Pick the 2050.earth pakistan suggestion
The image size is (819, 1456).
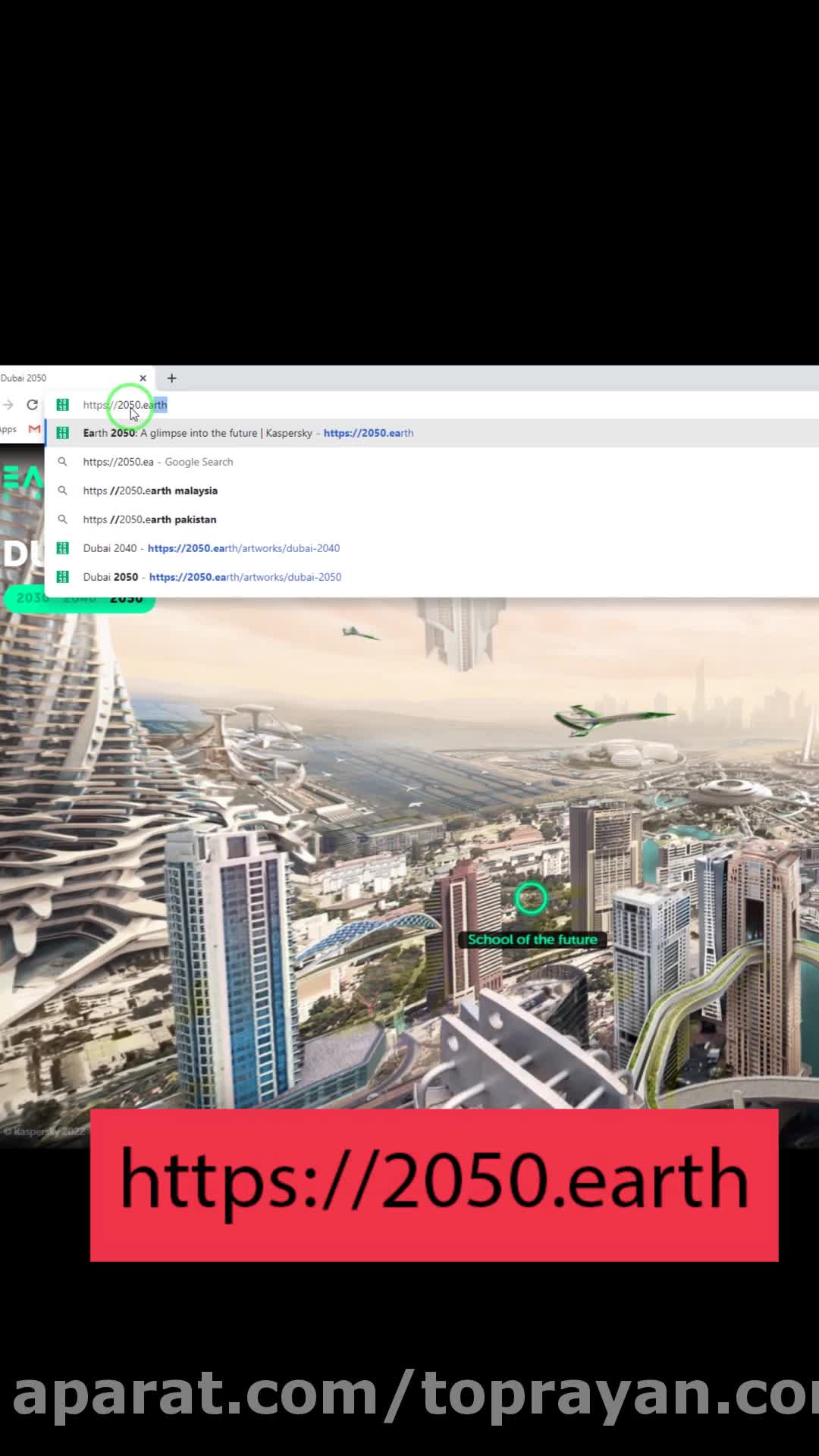[432, 519]
